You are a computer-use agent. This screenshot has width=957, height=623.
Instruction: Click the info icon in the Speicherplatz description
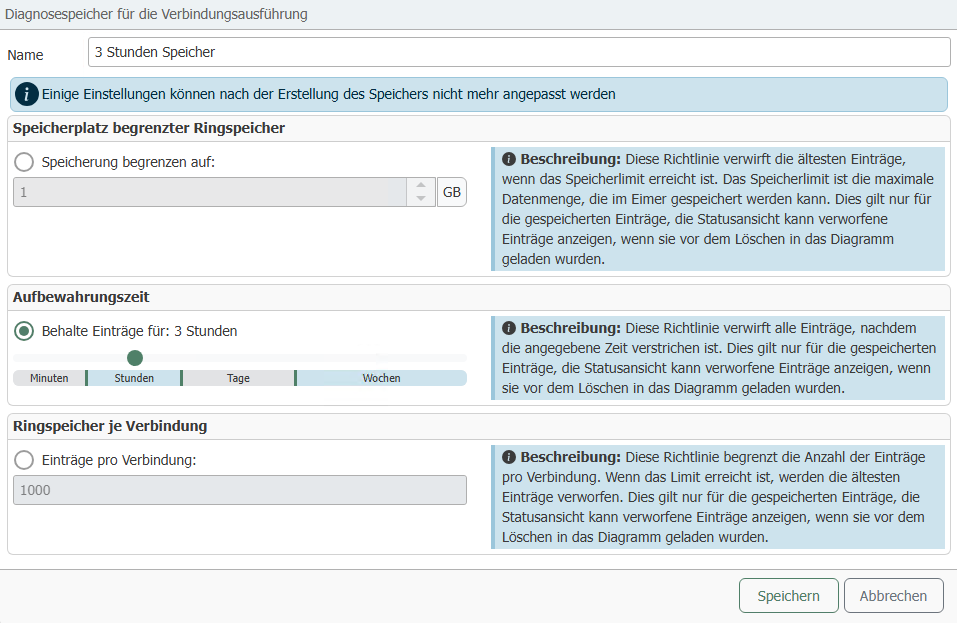pyautogui.click(x=508, y=160)
